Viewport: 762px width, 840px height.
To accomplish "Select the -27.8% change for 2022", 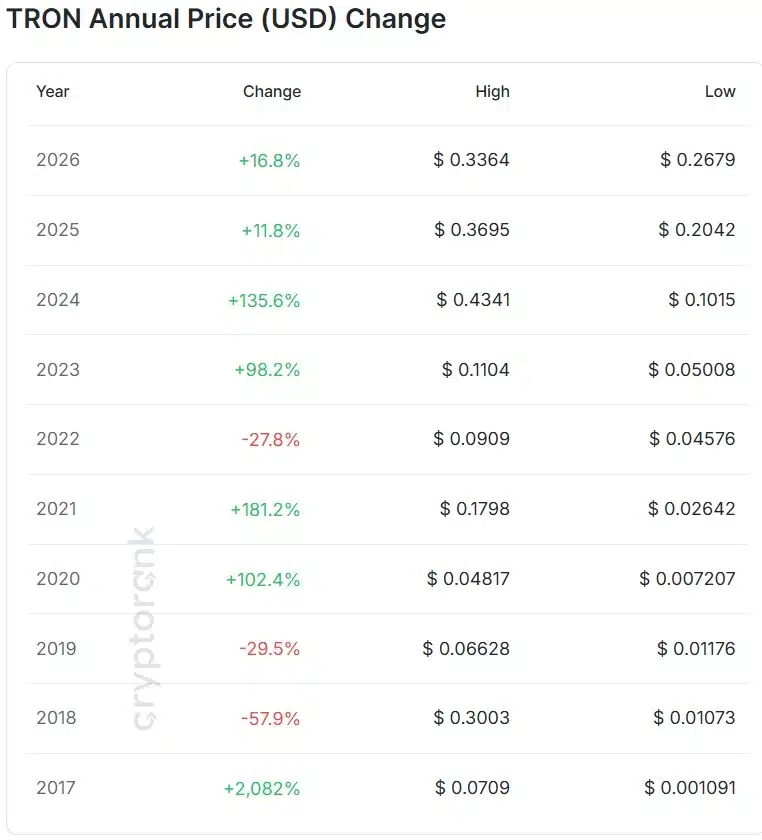I will tap(270, 439).
